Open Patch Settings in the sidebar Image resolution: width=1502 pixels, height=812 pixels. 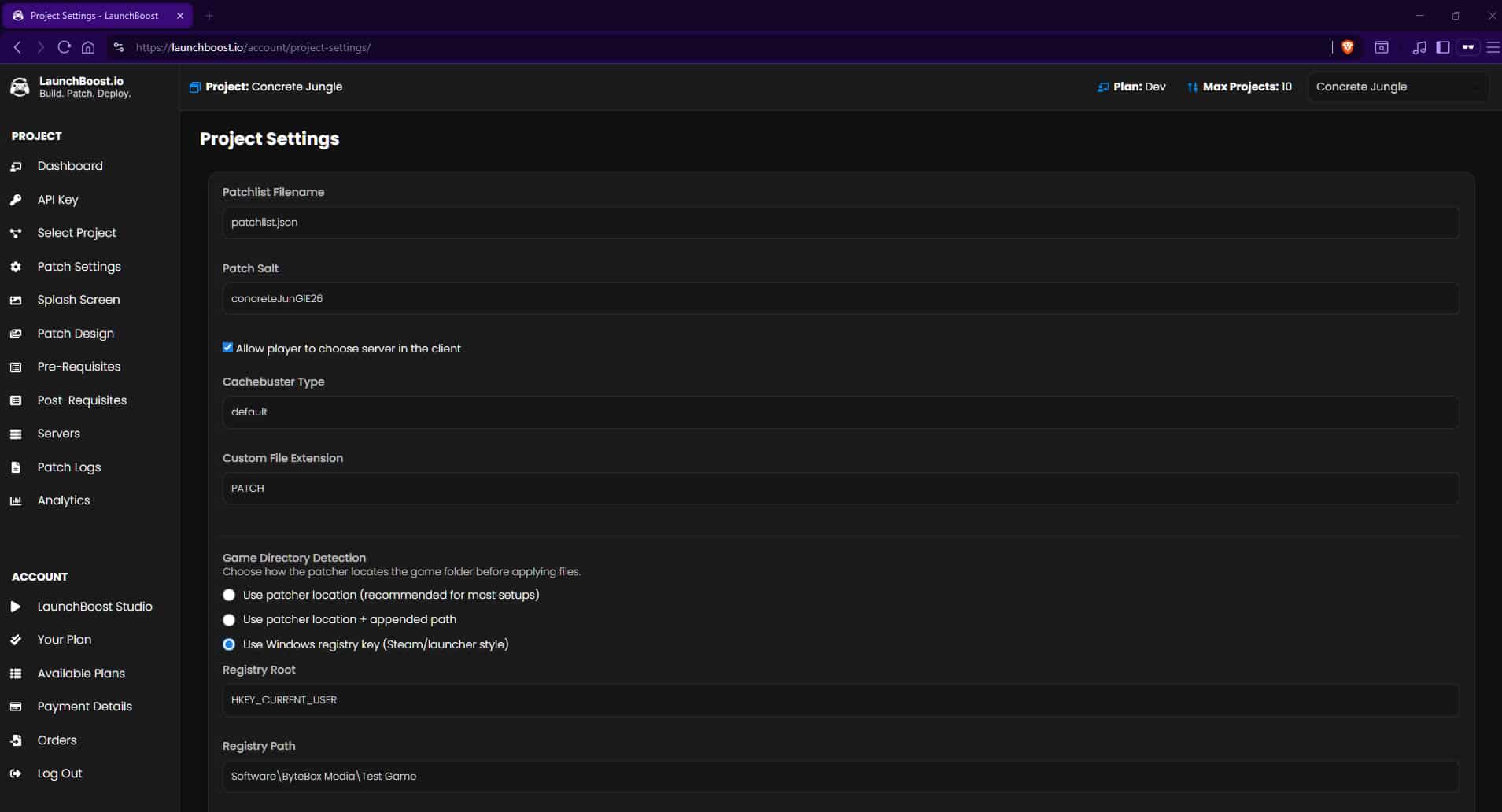79,267
